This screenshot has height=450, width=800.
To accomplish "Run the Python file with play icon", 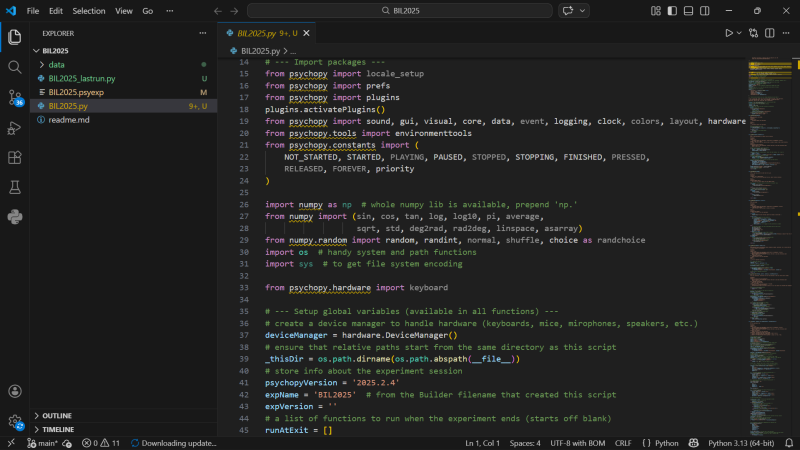I will click(729, 33).
